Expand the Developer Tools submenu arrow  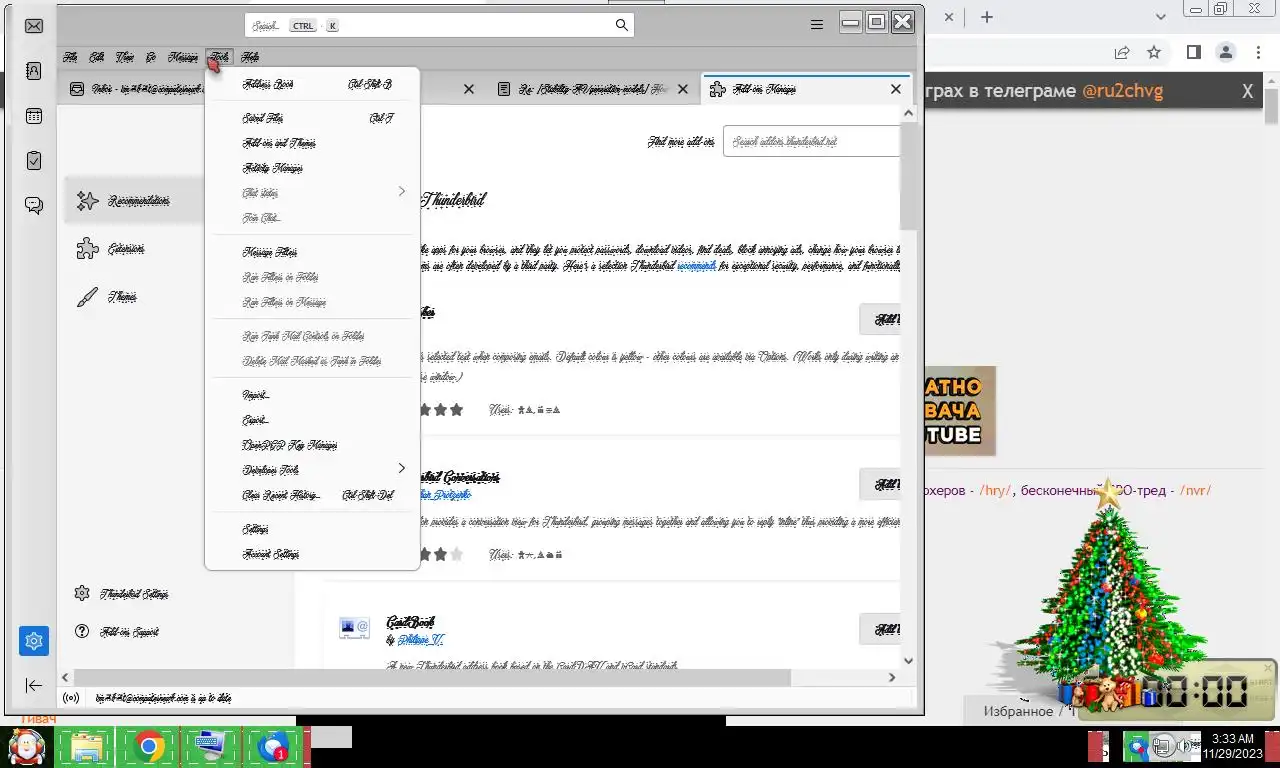(402, 469)
